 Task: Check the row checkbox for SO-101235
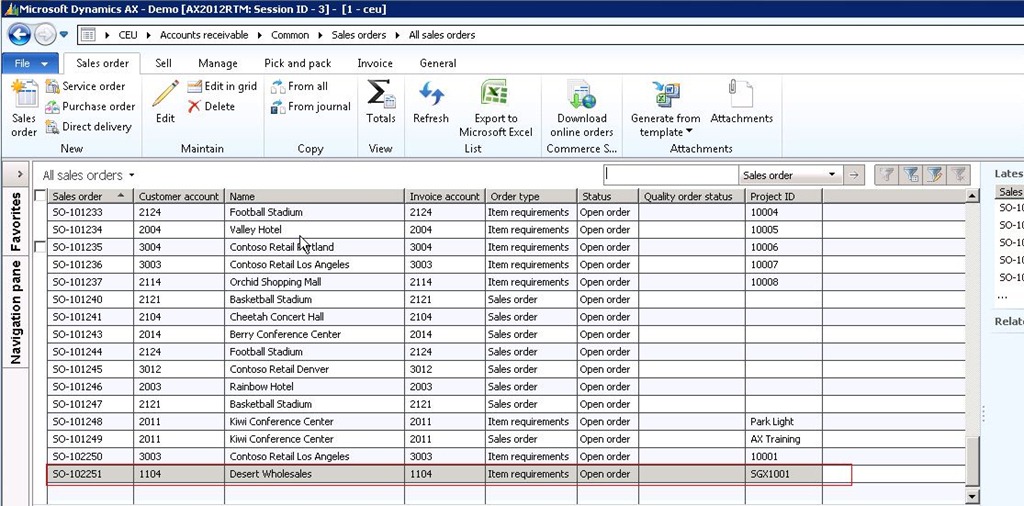(x=41, y=247)
